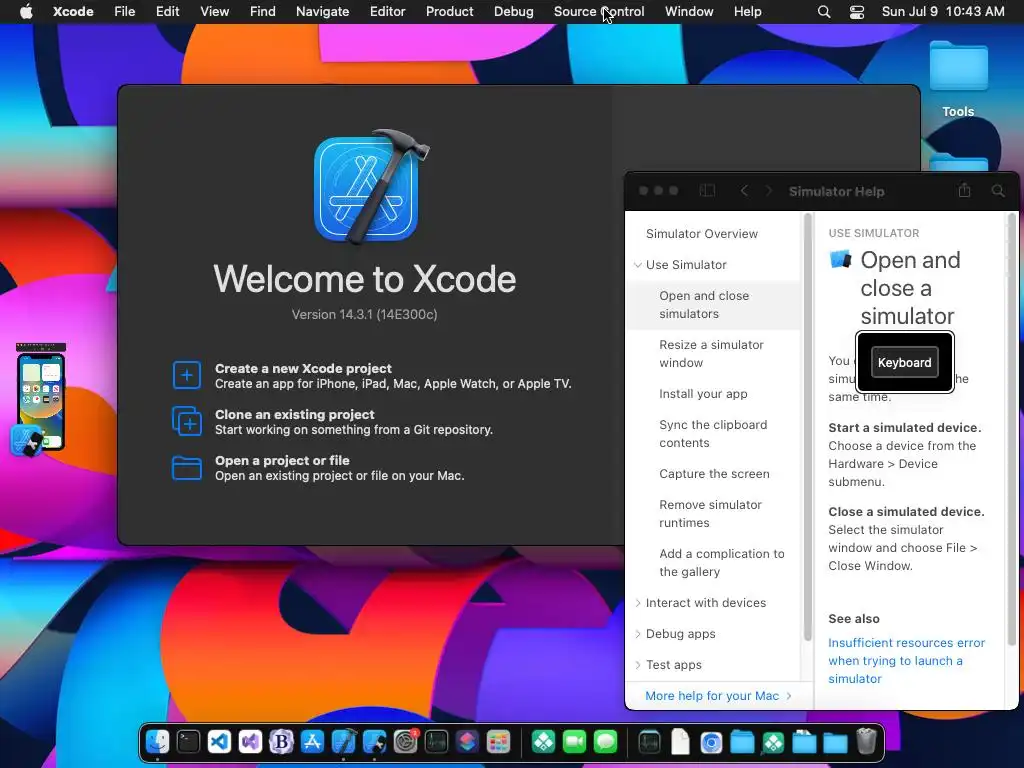The image size is (1024, 768).
Task: Select Open and close simulators topic
Action: tap(713, 305)
